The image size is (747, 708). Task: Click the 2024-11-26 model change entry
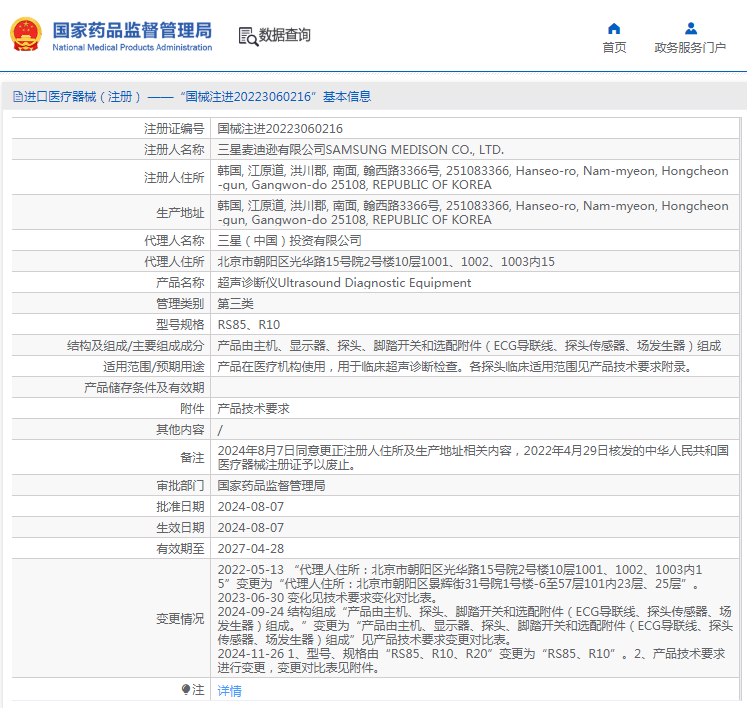pyautogui.click(x=472, y=660)
